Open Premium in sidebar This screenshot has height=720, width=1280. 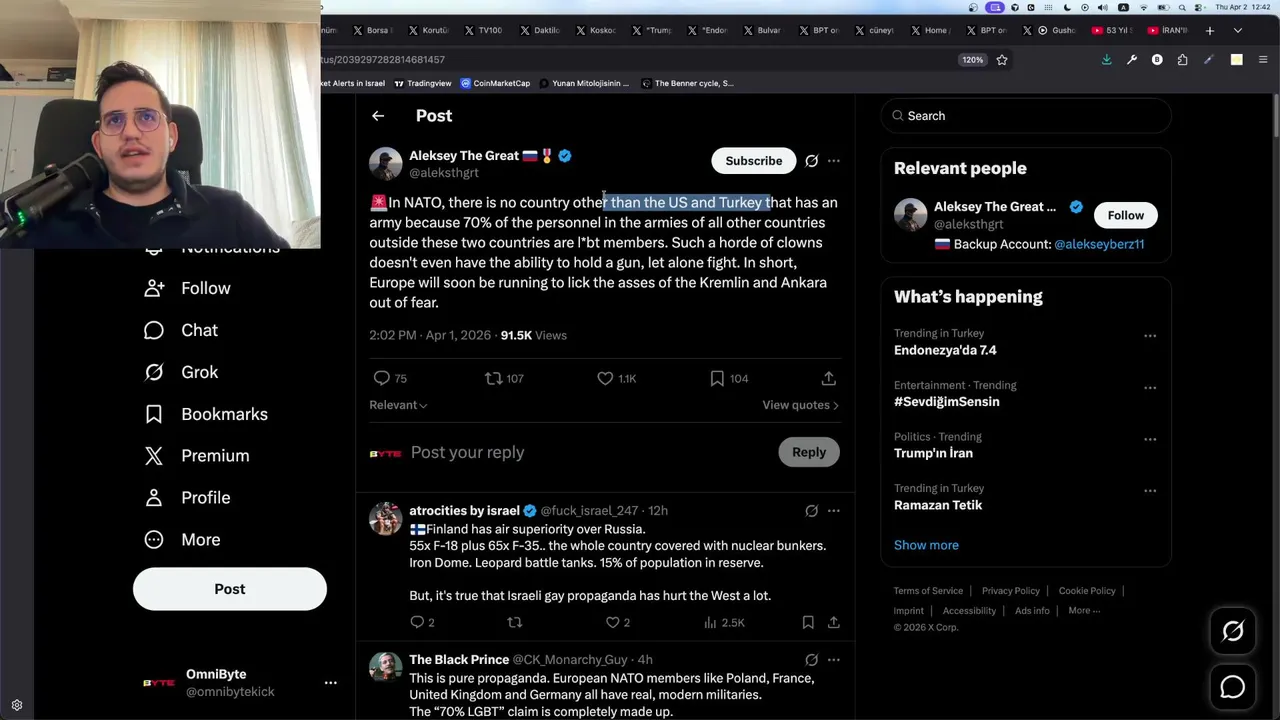[x=197, y=456]
